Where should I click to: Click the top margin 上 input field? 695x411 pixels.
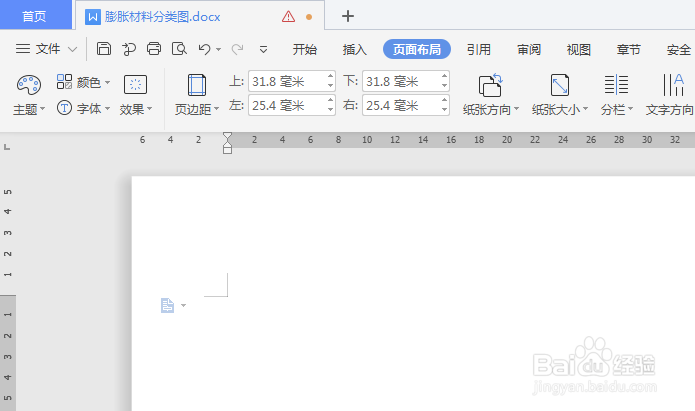click(287, 81)
